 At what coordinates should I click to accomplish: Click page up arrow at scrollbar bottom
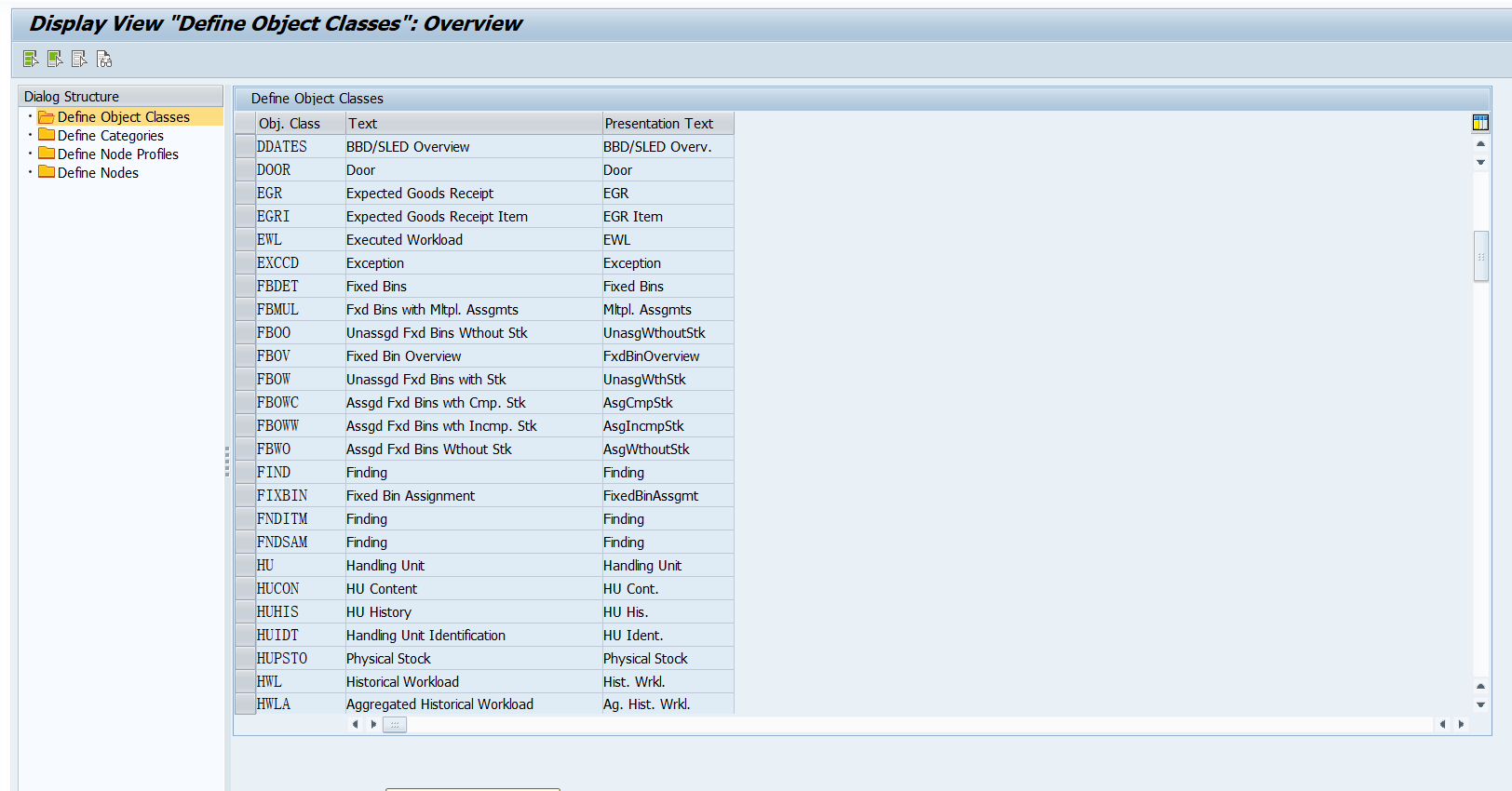(x=1480, y=687)
